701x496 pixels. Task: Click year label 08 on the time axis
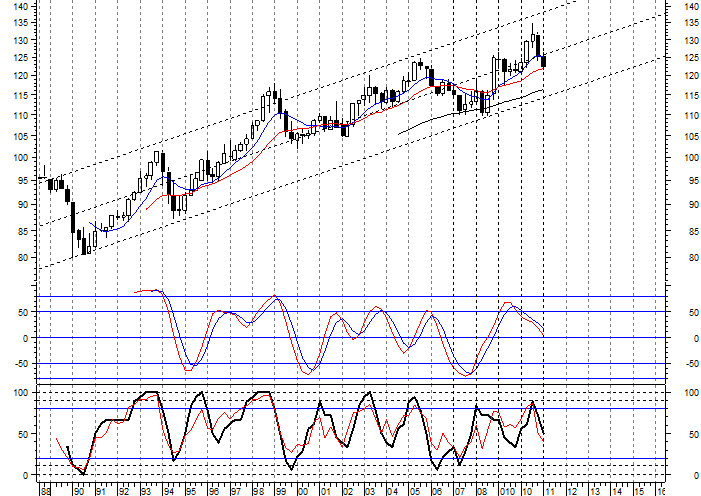pos(481,492)
